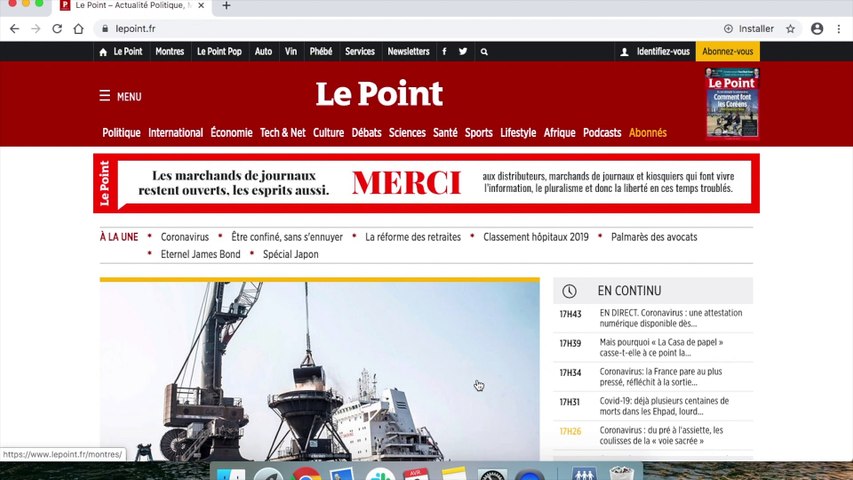Open the Sports section
This screenshot has width=853, height=480.
[479, 133]
